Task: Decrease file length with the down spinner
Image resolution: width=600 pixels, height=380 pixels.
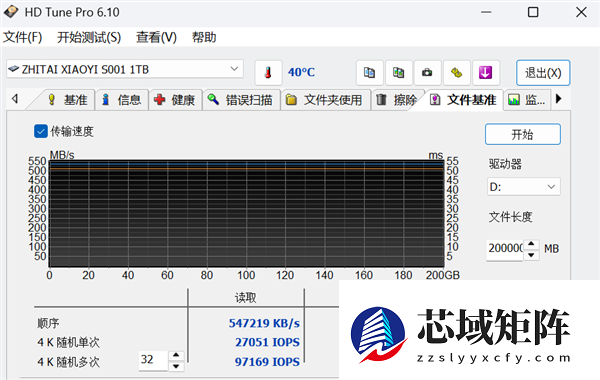Action: 531,255
